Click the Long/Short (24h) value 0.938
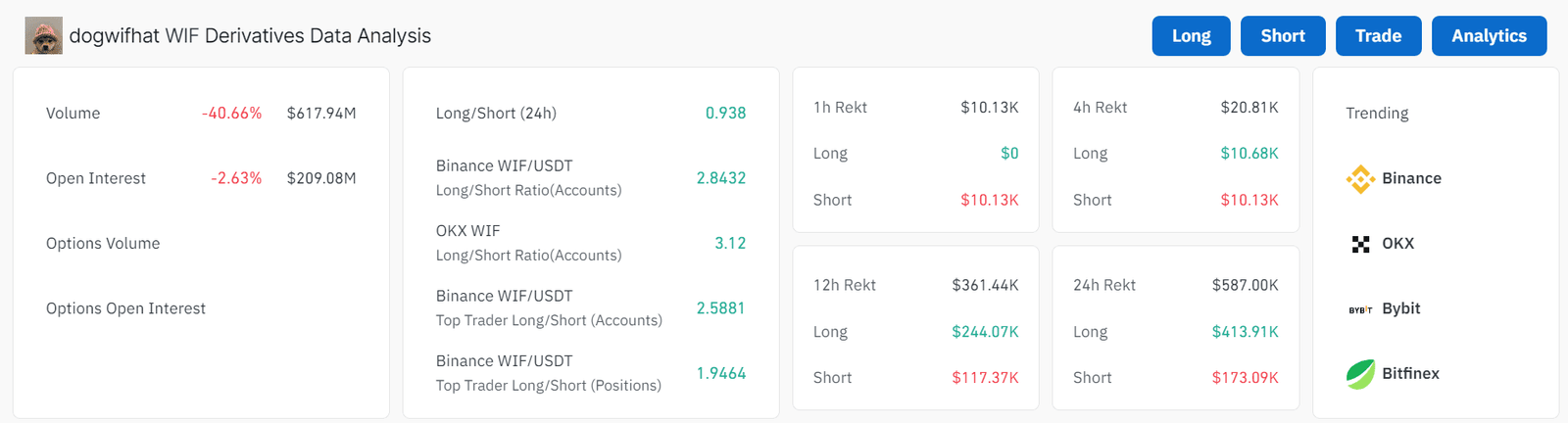The height and width of the screenshot is (423, 1568). click(725, 114)
